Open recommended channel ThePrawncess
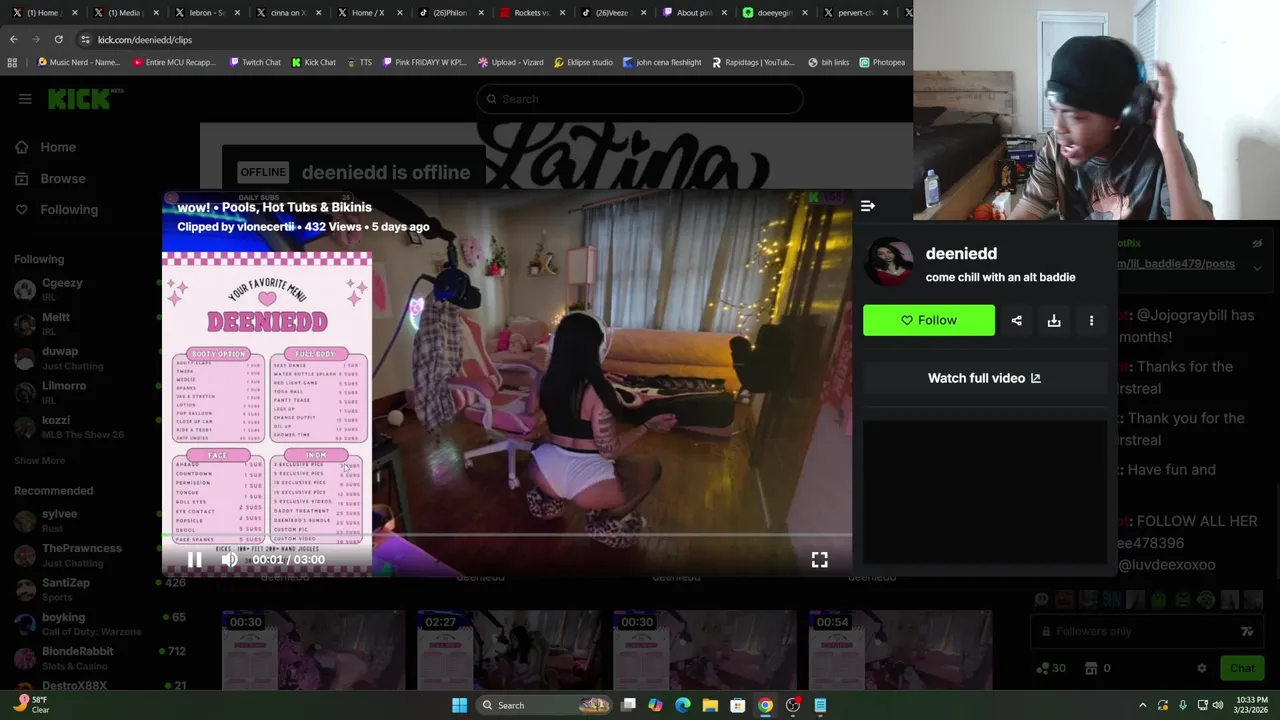1280x720 pixels. pyautogui.click(x=80, y=555)
